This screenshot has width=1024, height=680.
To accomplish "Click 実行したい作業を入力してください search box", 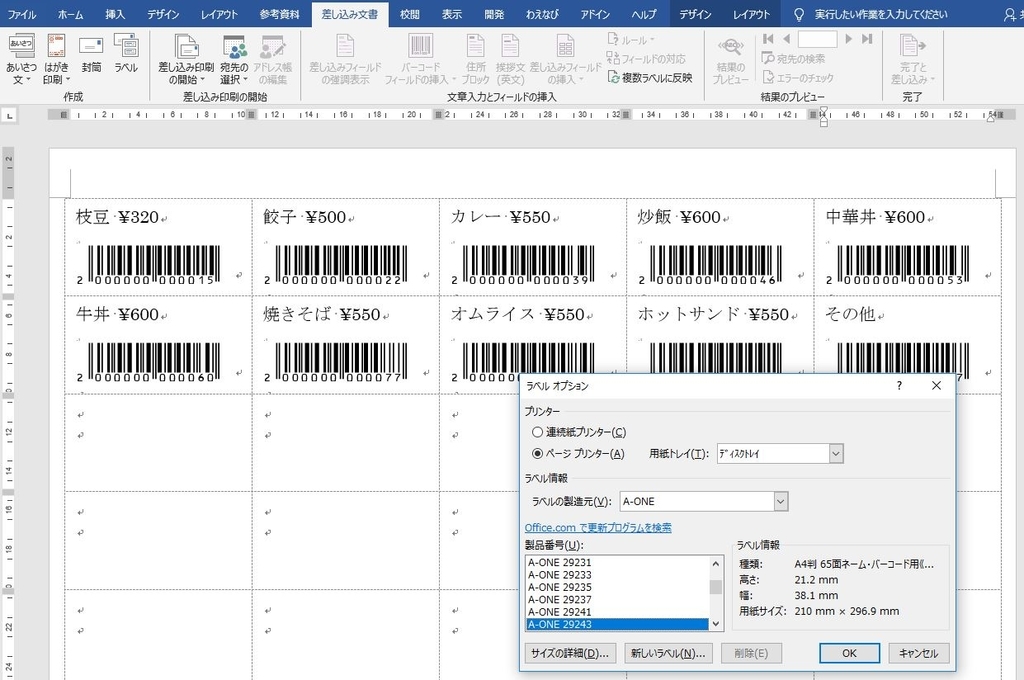I will click(881, 14).
